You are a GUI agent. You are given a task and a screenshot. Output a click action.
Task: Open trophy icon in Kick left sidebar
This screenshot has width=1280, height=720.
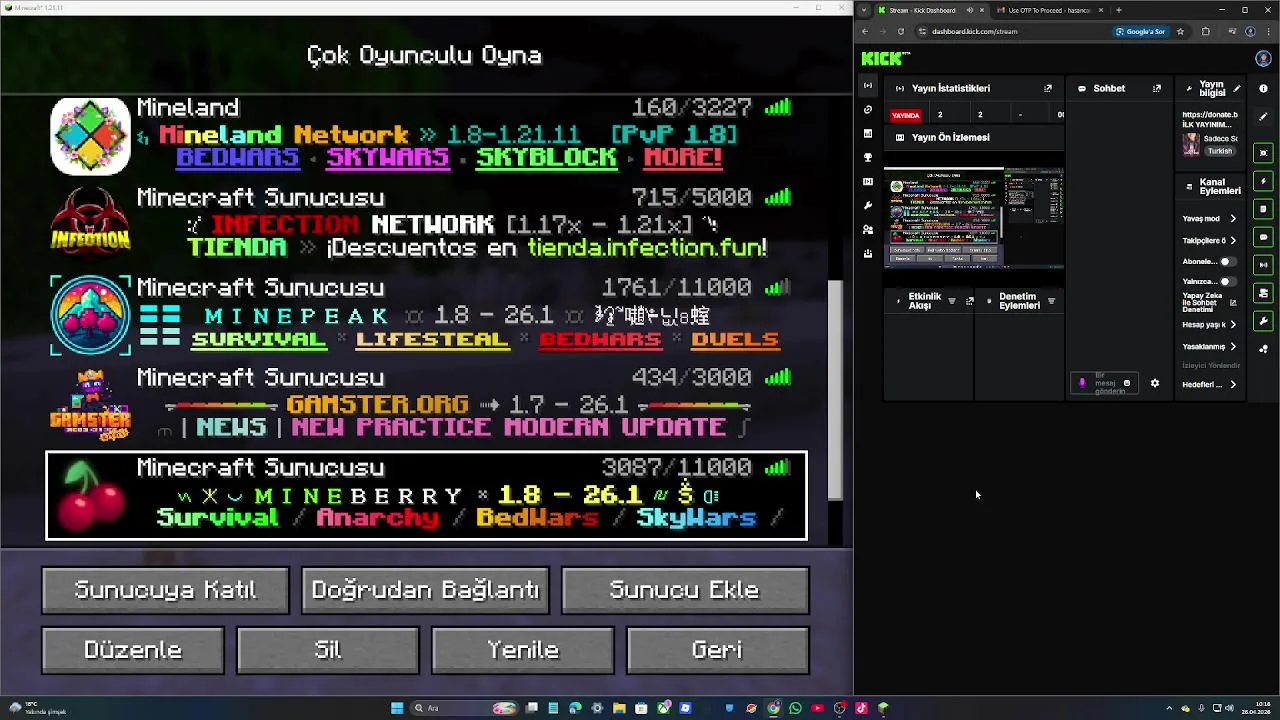pyautogui.click(x=867, y=158)
